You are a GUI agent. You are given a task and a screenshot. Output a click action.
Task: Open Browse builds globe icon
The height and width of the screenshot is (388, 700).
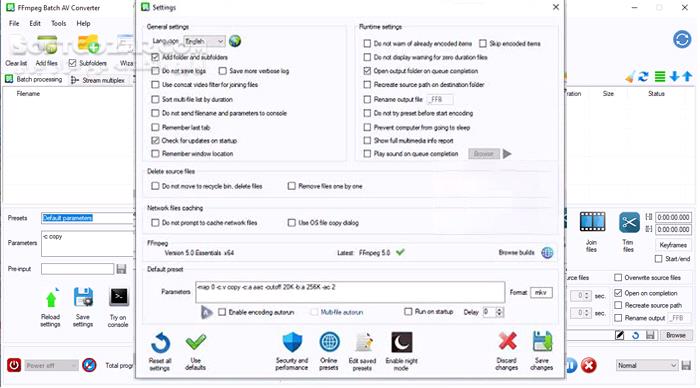(x=547, y=253)
